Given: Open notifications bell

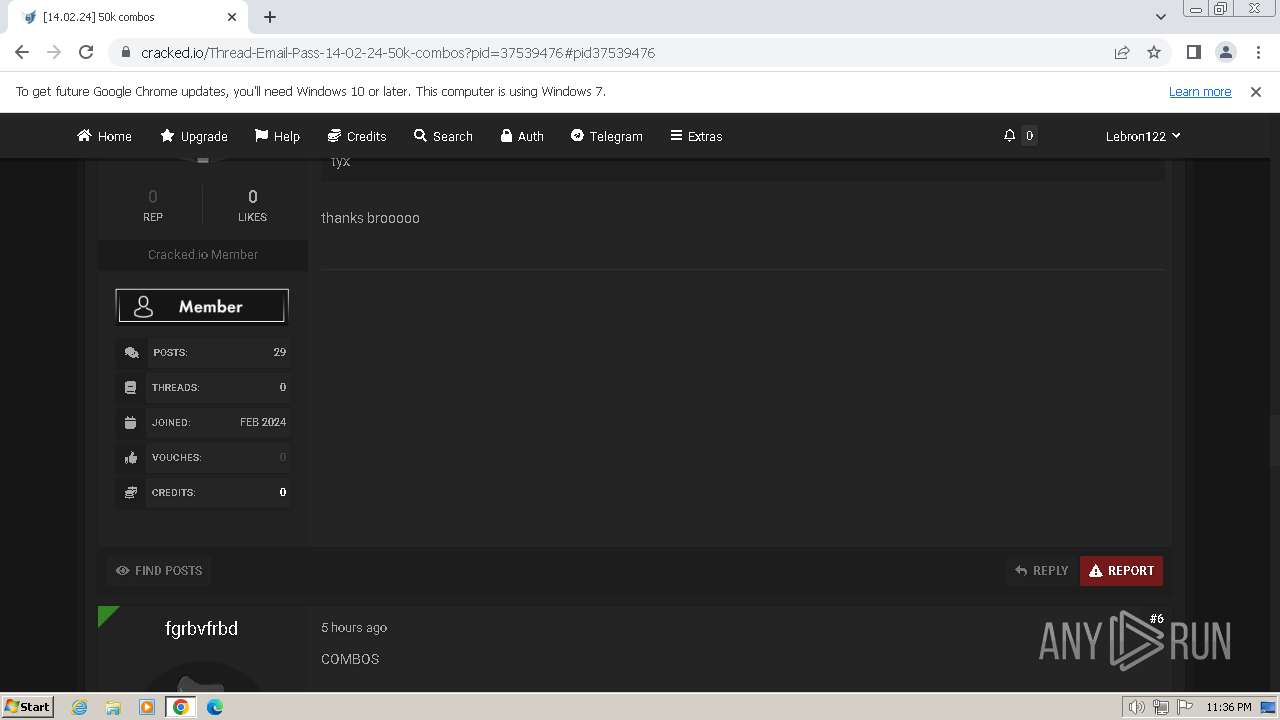Looking at the screenshot, I should [x=1010, y=136].
